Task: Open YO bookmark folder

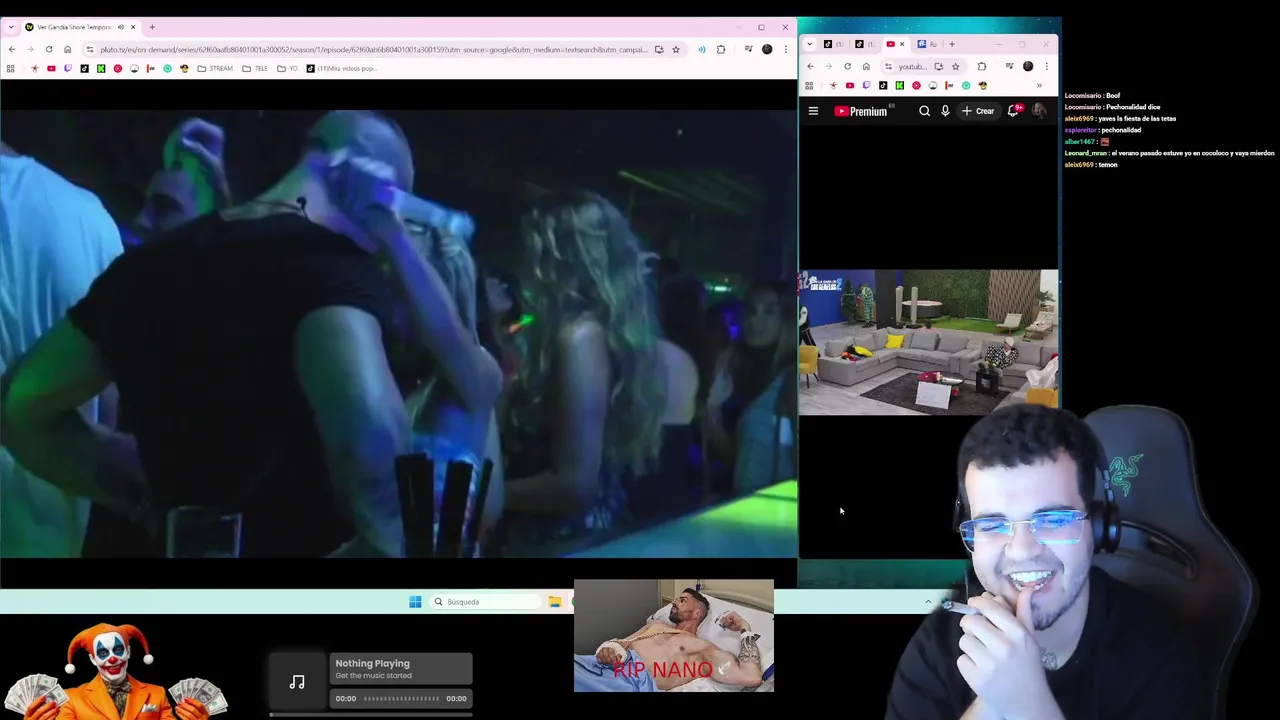Action: (x=288, y=68)
